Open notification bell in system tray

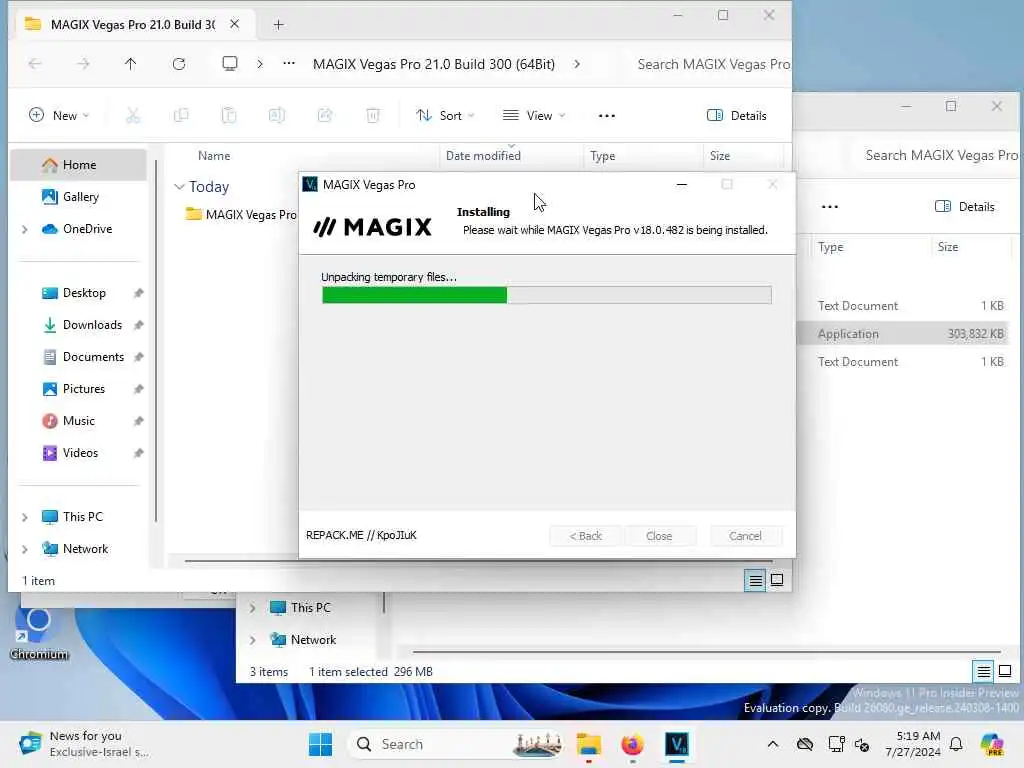(956, 744)
